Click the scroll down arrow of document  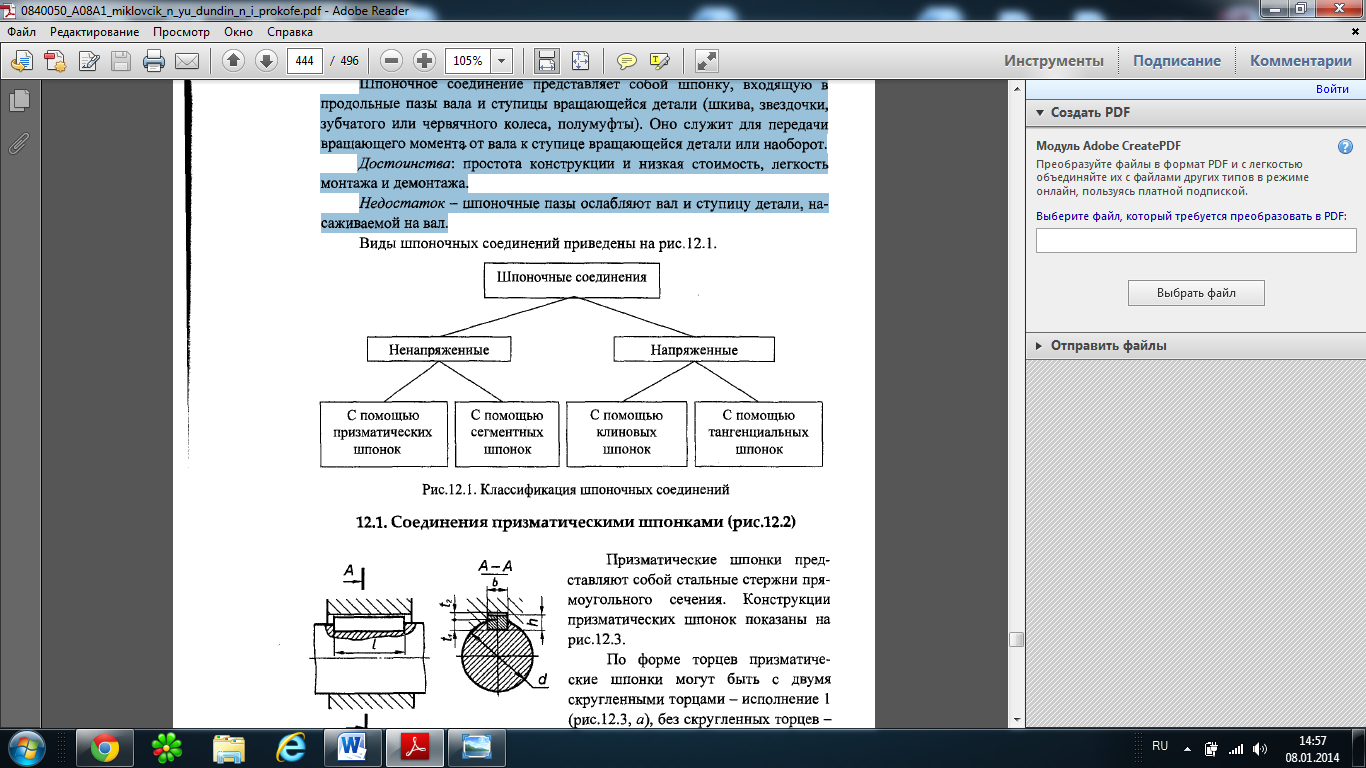(1016, 719)
